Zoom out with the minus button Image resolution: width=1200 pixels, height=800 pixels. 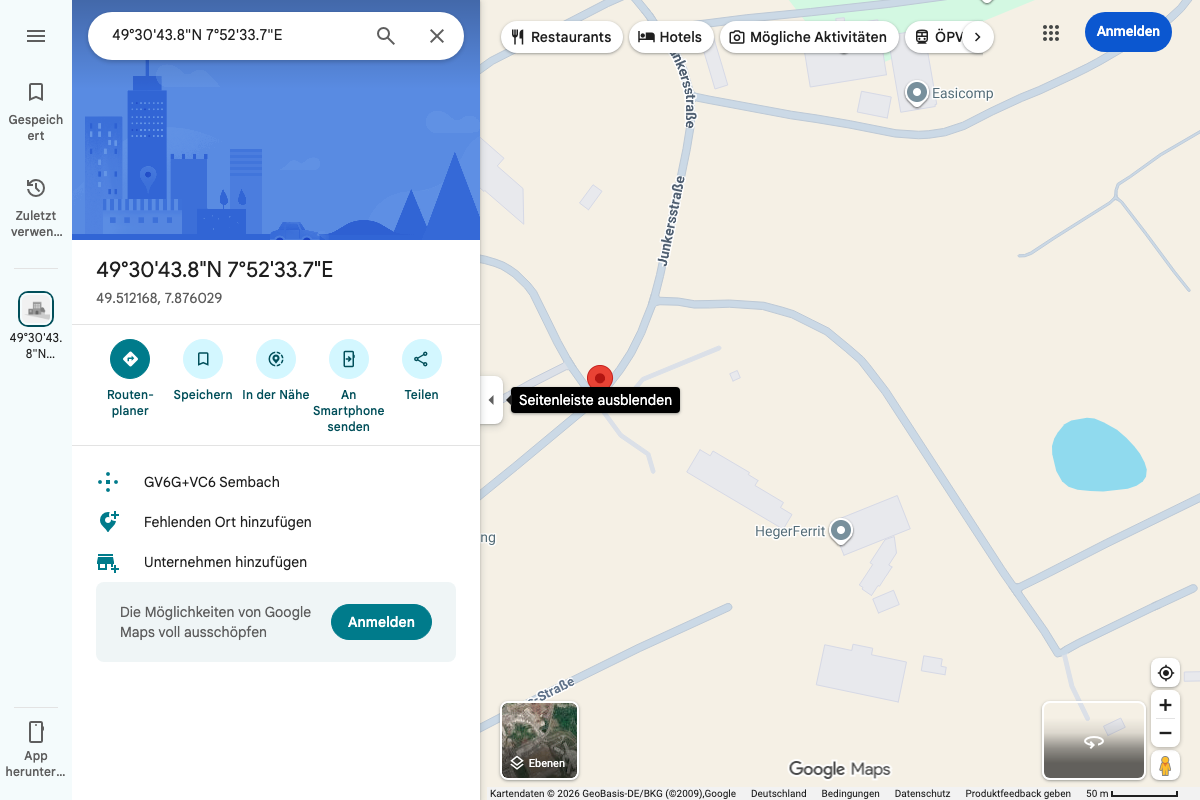1165,734
